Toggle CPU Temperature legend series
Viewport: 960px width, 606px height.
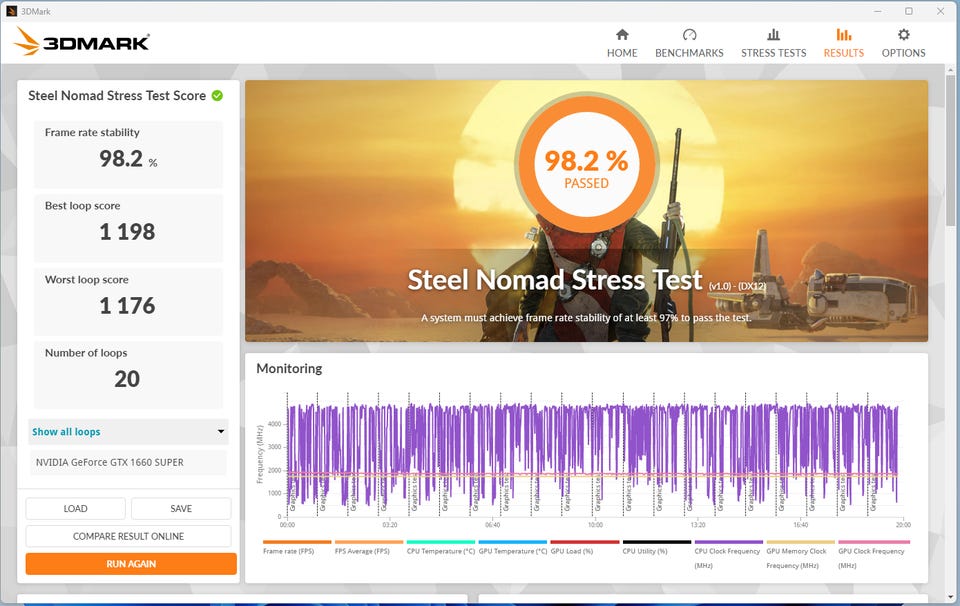(x=441, y=547)
